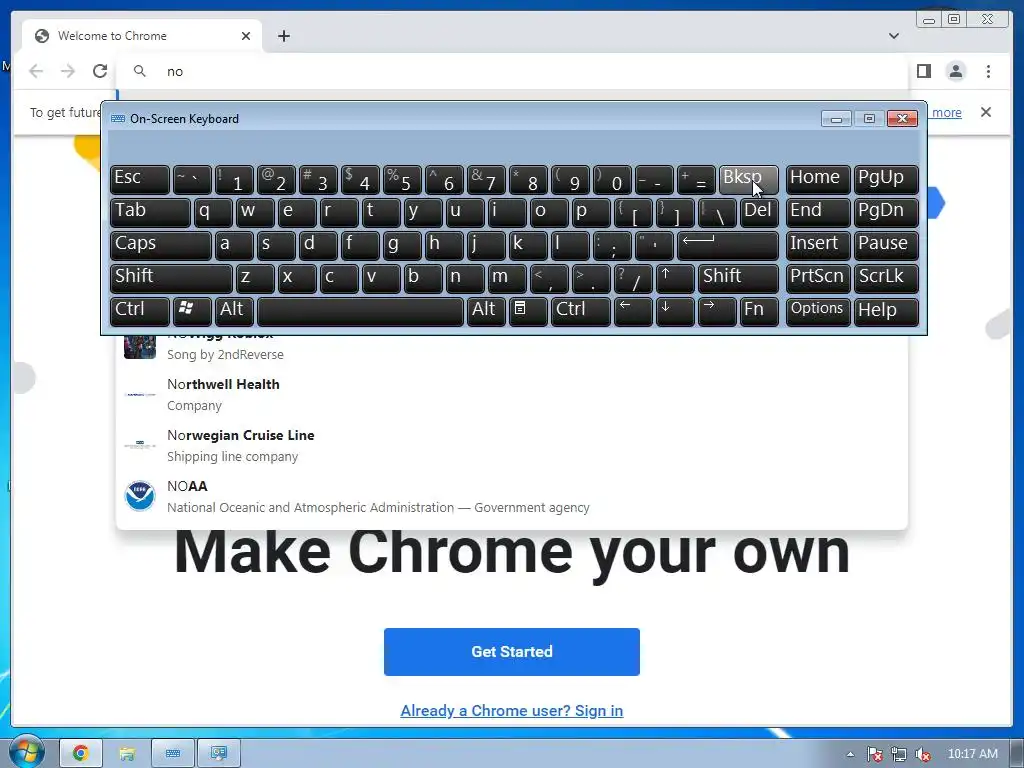1024x768 pixels.
Task: Click the network tray icon
Action: (899, 754)
